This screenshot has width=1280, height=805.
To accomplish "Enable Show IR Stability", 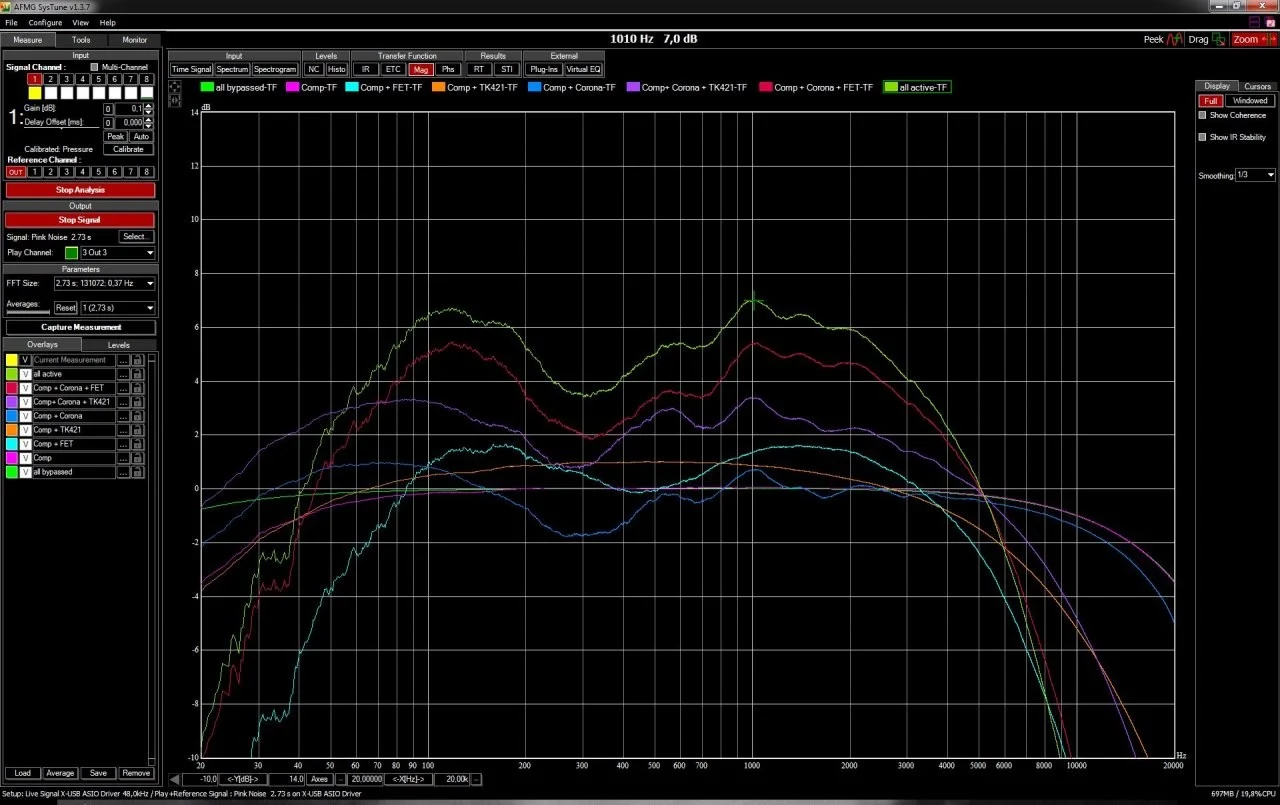I will click(x=1203, y=137).
